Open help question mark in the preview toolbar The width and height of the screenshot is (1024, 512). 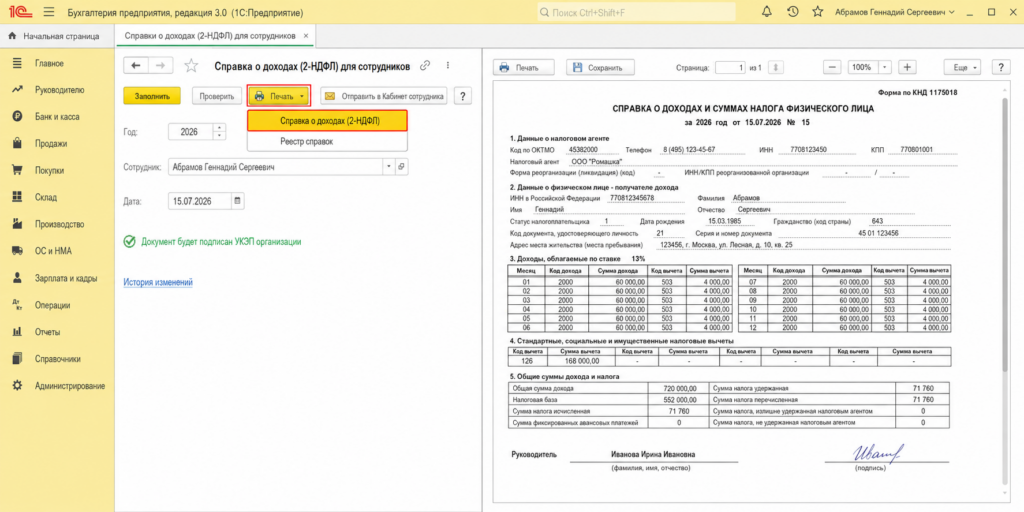1001,67
